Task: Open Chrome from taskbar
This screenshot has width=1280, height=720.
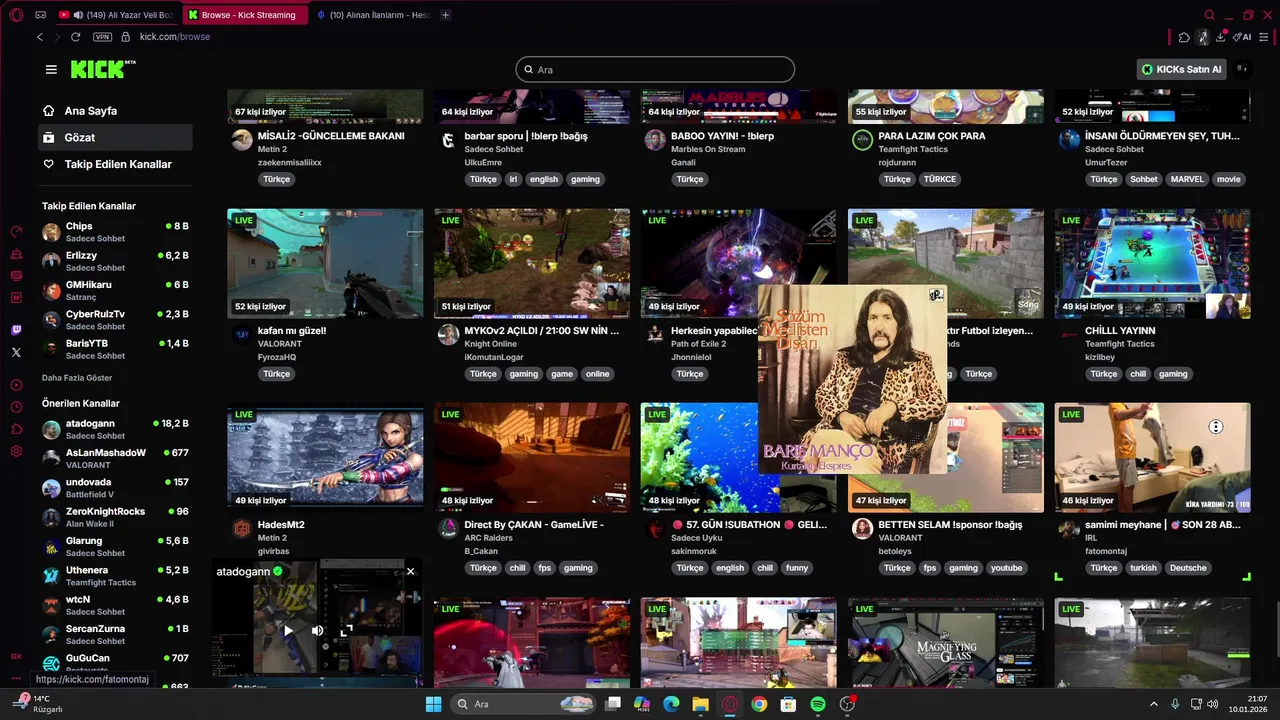Action: coord(759,704)
